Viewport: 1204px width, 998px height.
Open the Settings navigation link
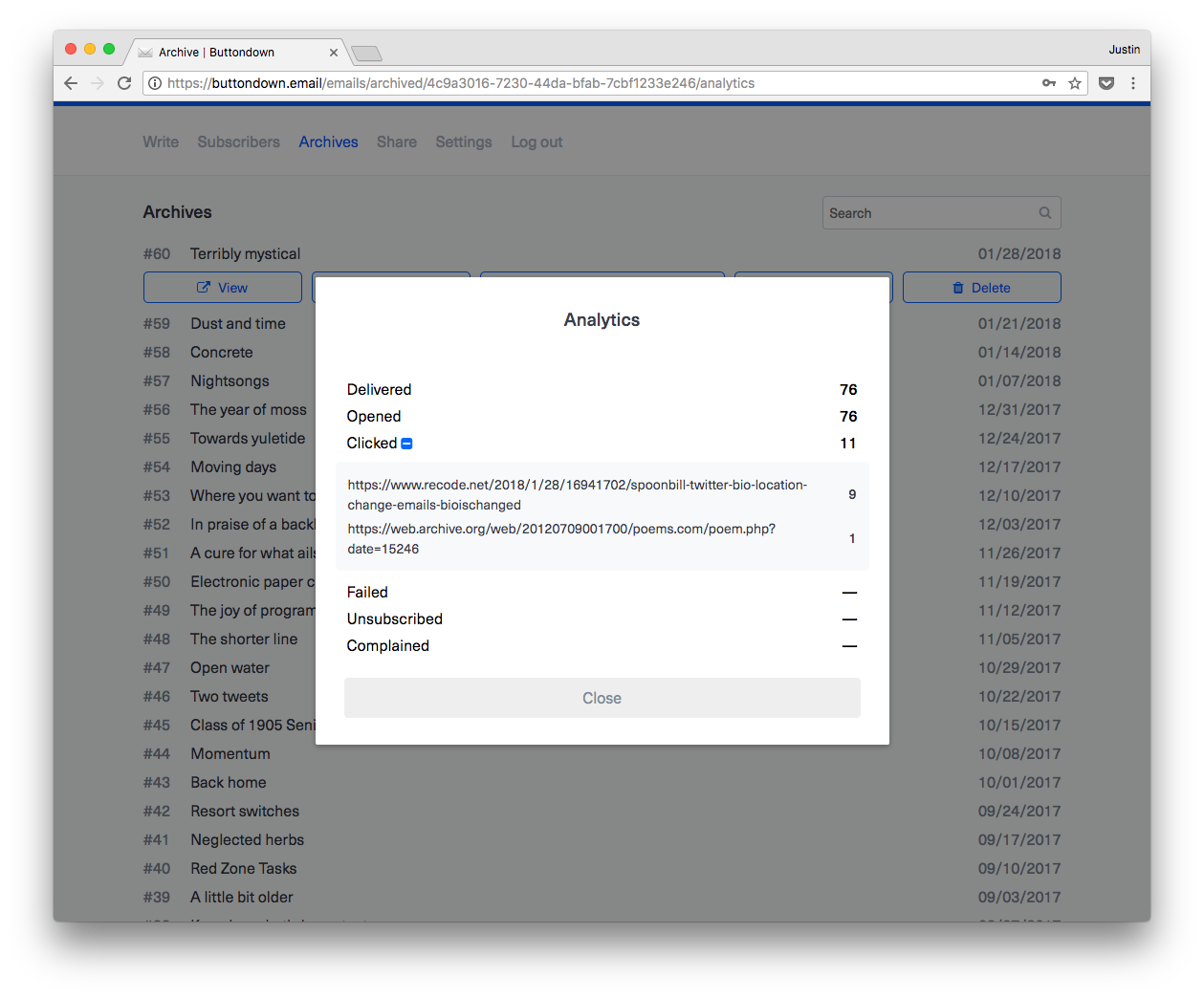(463, 141)
